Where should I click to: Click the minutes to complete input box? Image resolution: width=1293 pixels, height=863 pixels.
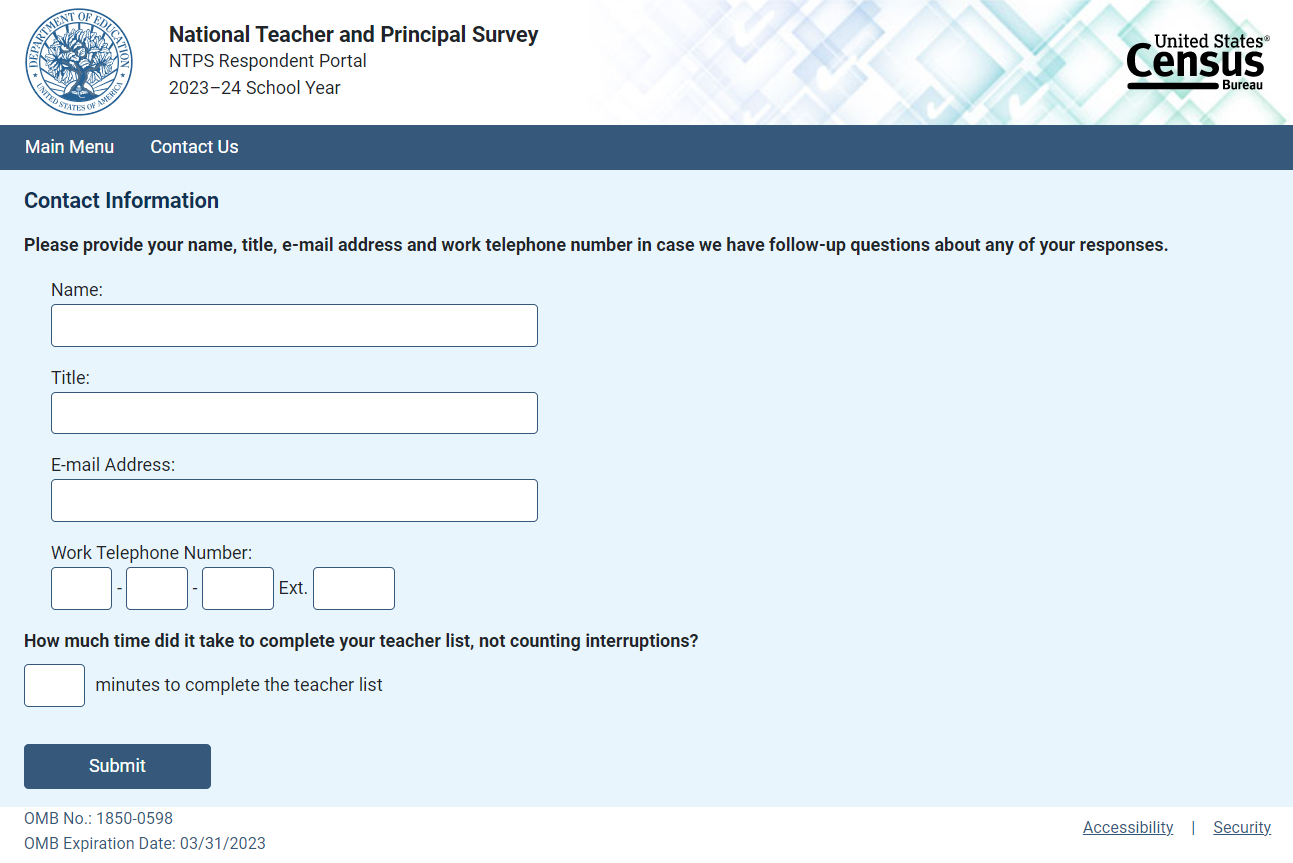54,686
